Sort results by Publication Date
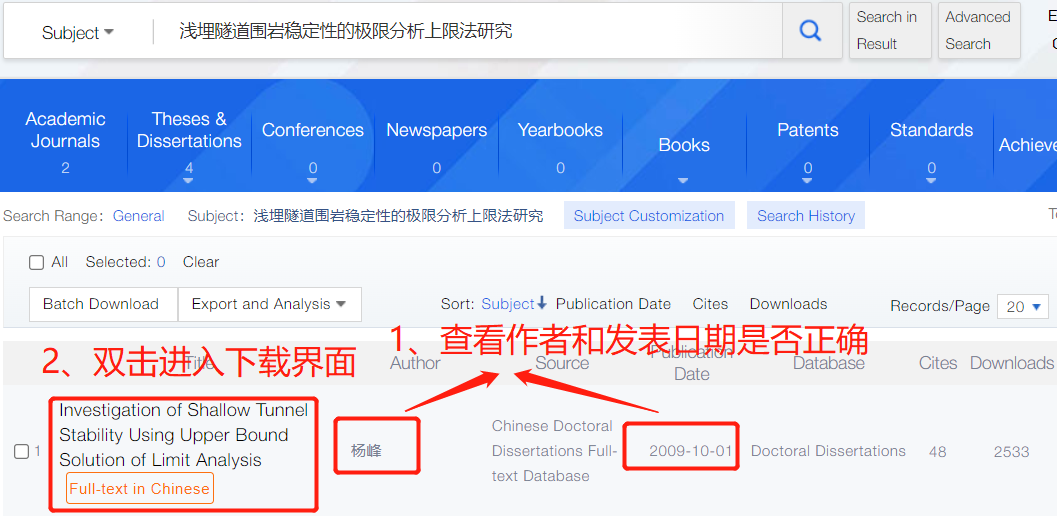Viewport: 1057px width, 526px height. point(613,304)
